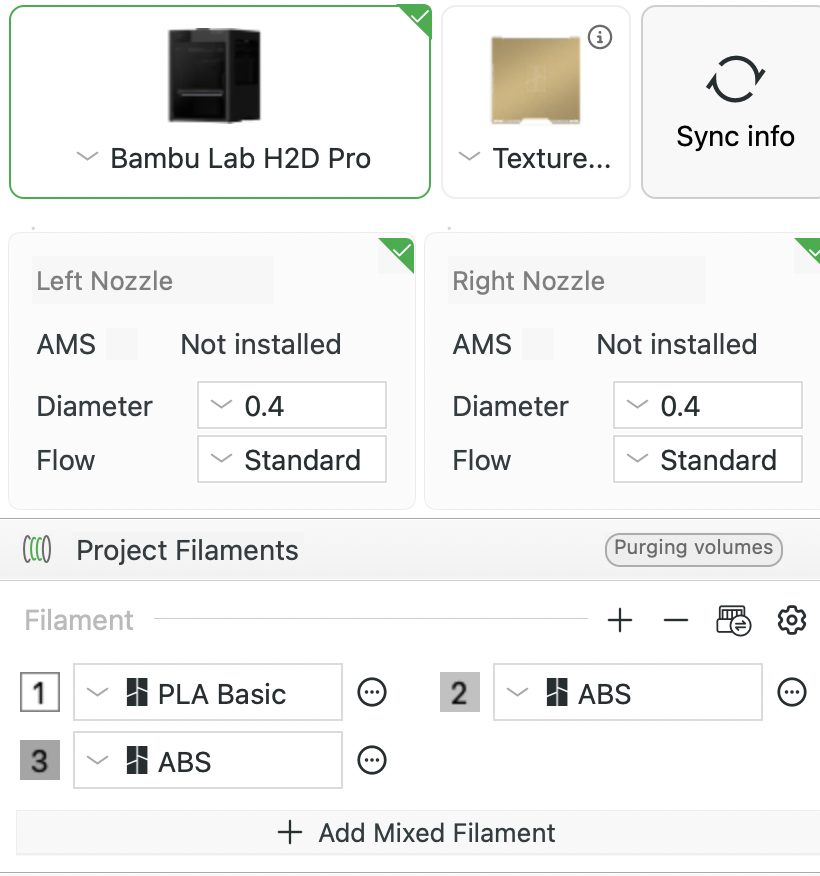This screenshot has width=820, height=876.
Task: Click the textured build plate thumbnail
Action: point(535,80)
